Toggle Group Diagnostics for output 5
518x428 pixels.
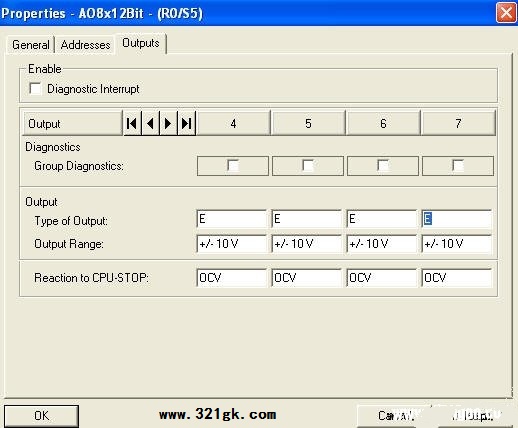pos(308,166)
